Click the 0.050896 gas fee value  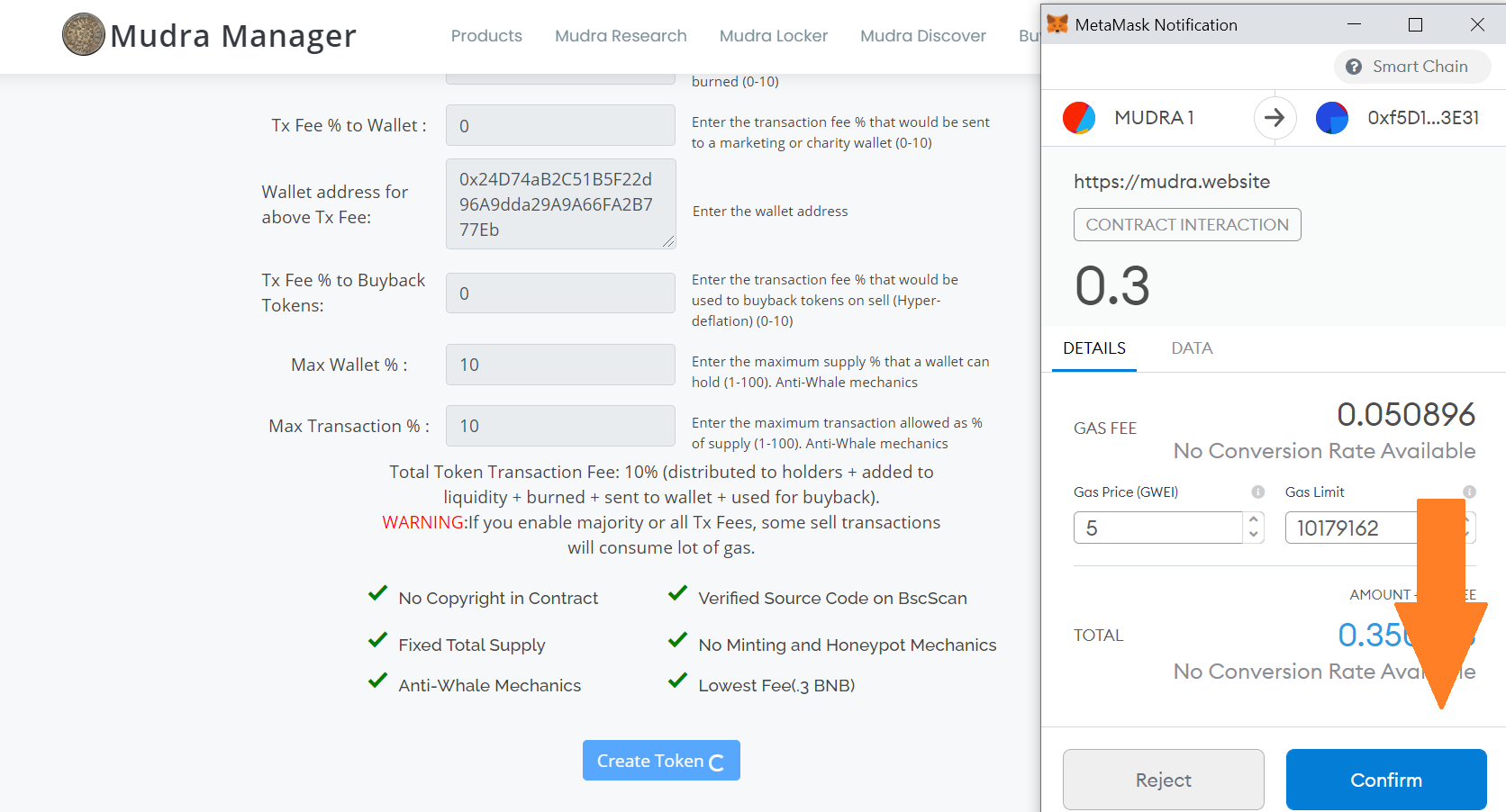(x=1406, y=414)
